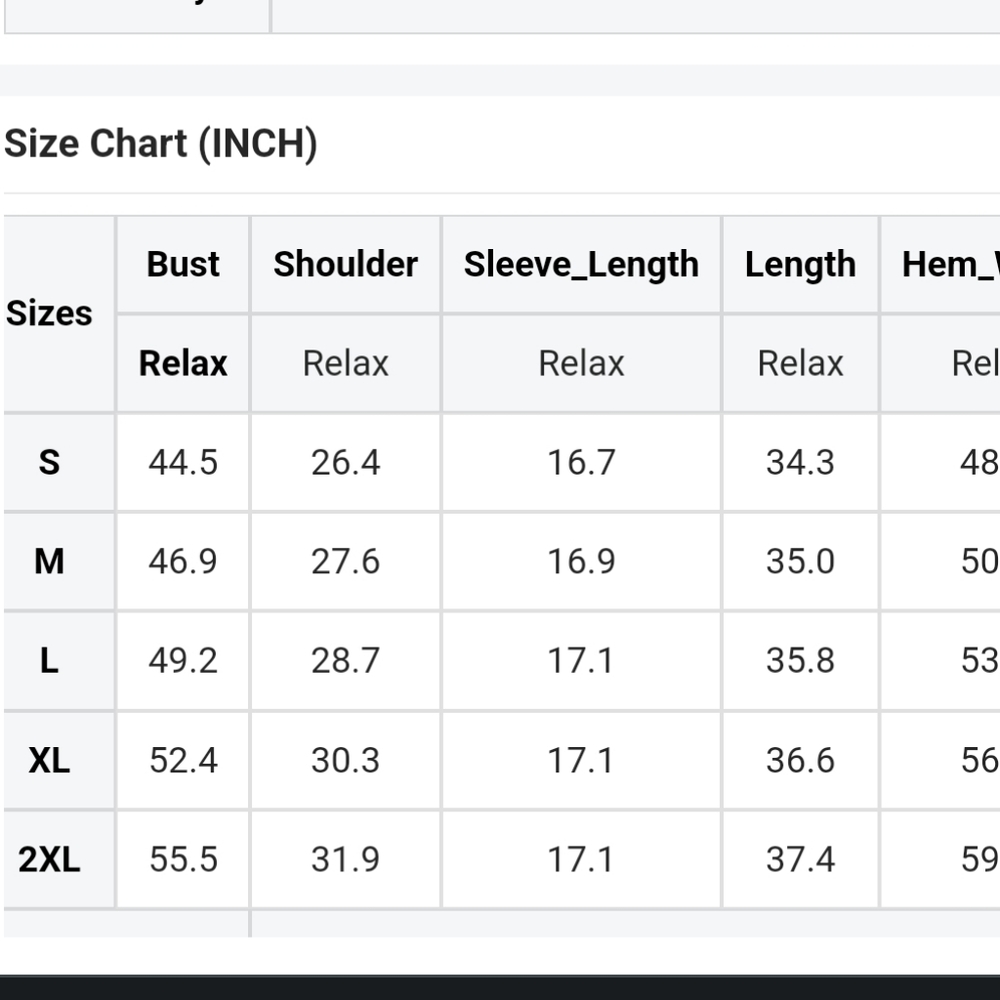
Task: Select the Length column header
Action: 800,264
